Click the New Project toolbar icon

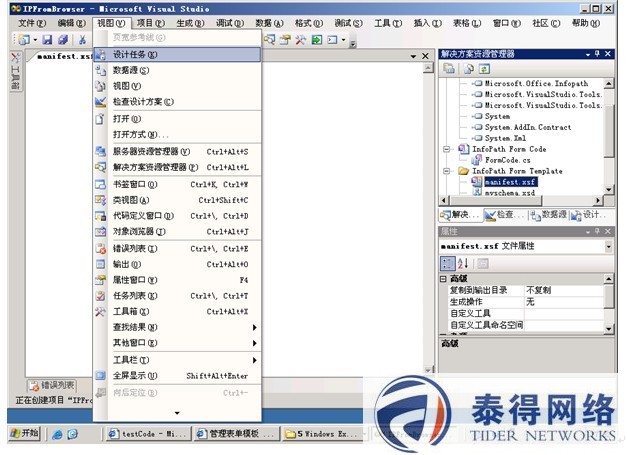(24, 40)
